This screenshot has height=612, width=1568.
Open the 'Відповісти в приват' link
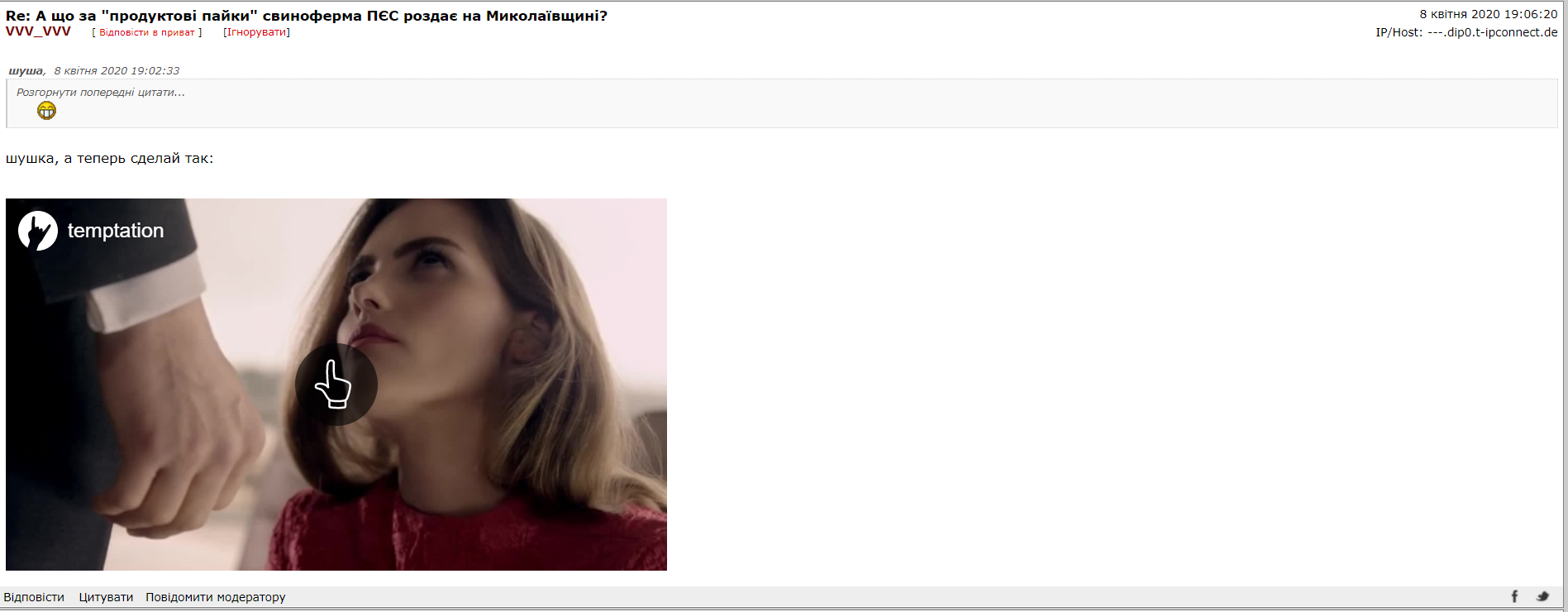coord(147,32)
